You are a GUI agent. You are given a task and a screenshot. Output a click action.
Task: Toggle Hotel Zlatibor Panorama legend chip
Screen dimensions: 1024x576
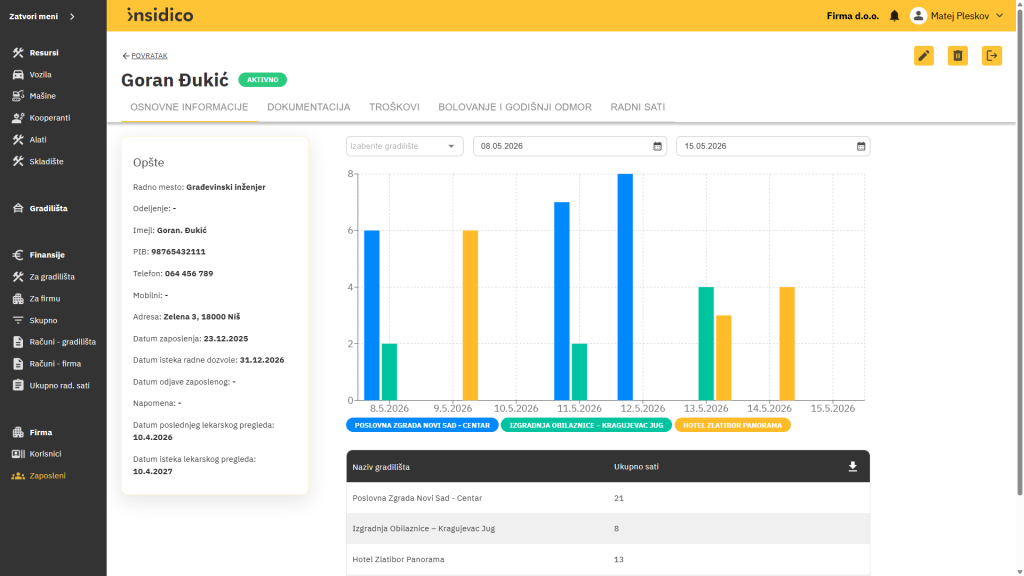pos(732,425)
